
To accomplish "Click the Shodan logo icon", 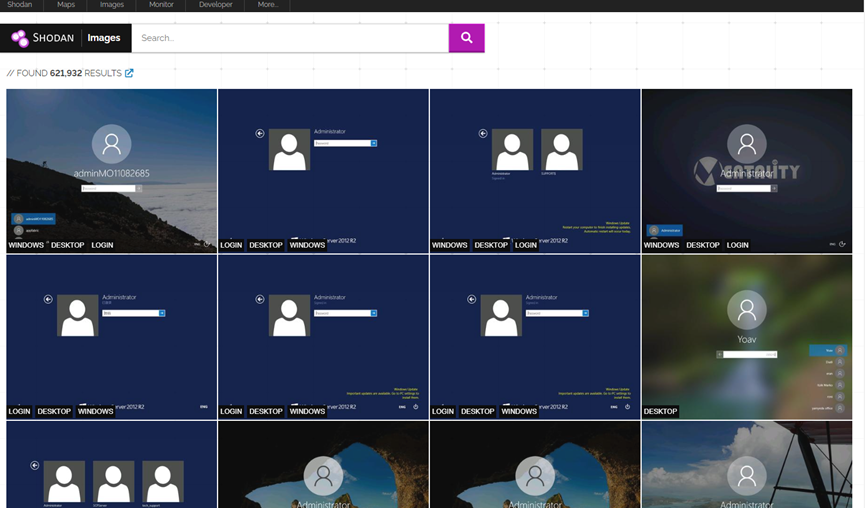I will (20, 38).
